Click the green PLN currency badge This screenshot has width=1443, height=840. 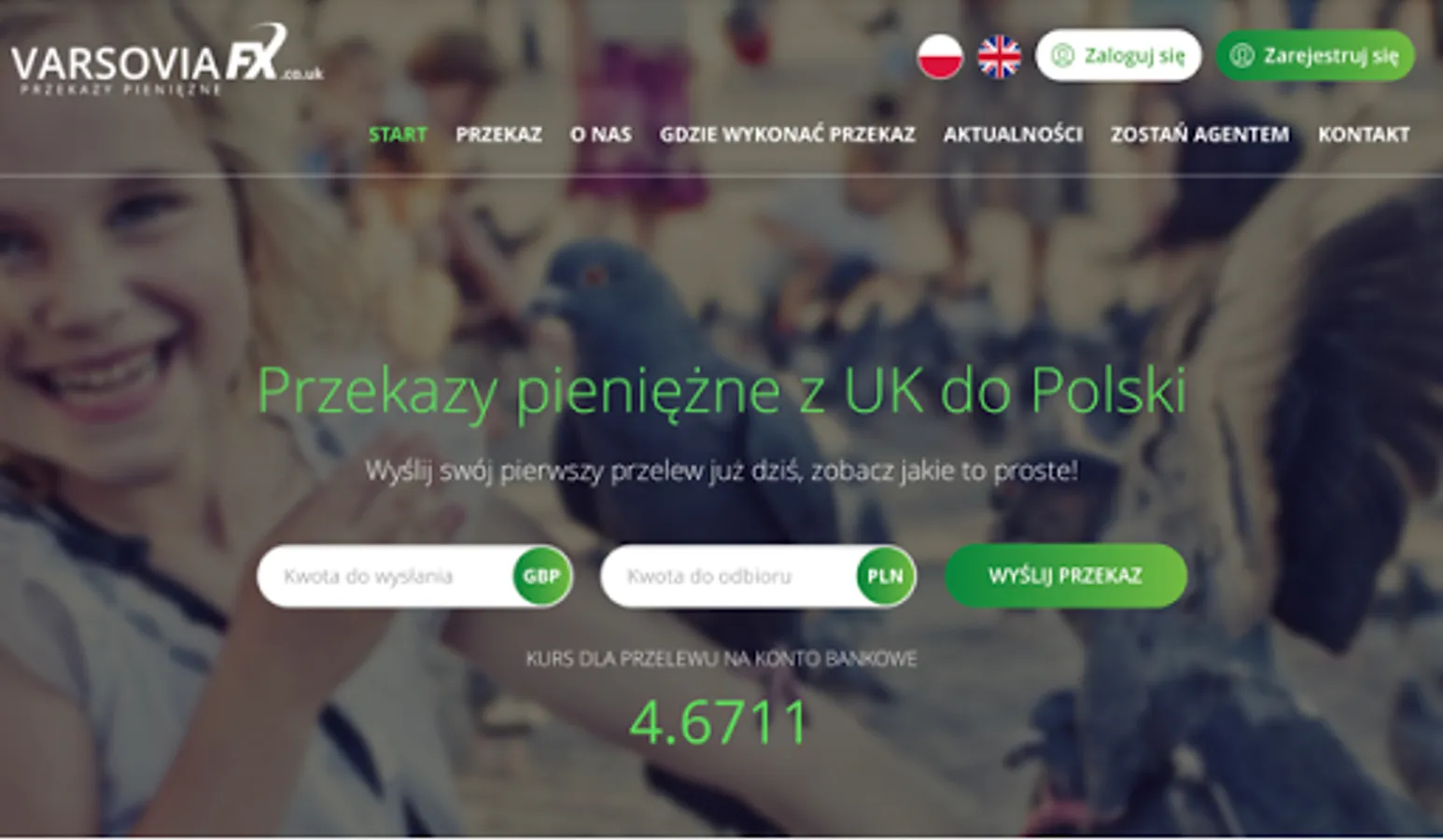tap(885, 576)
